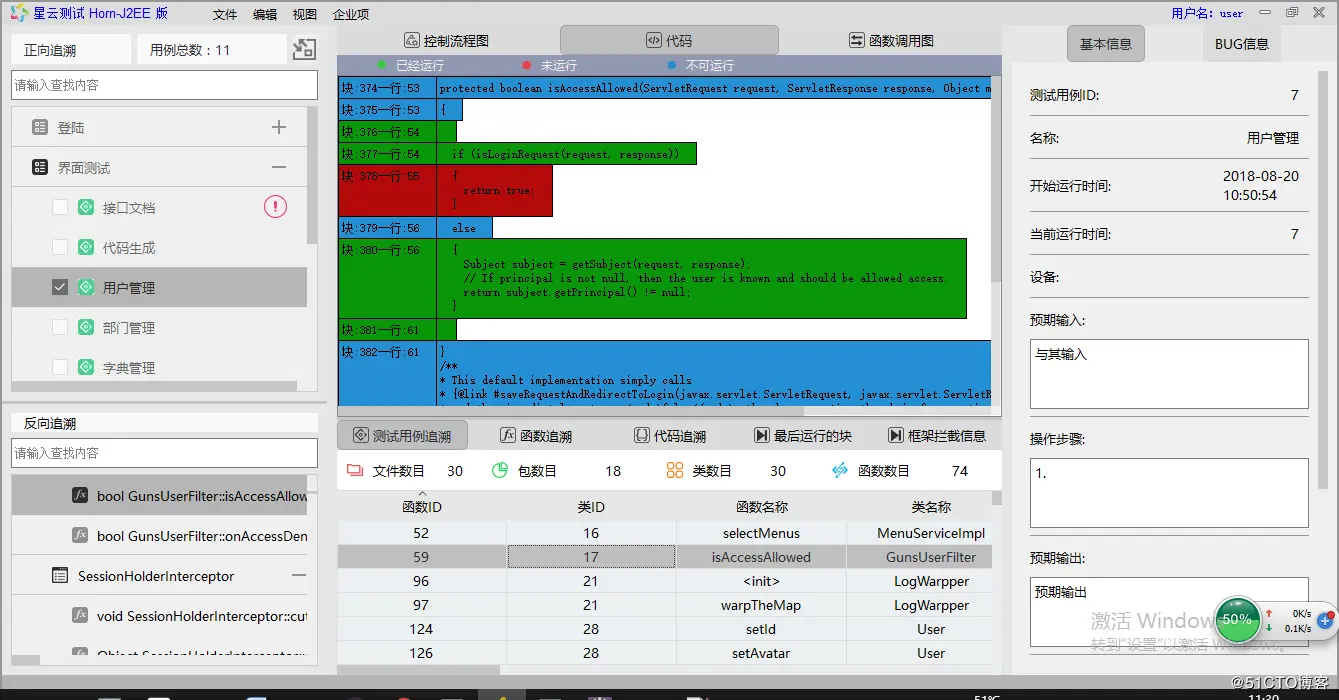Click the 预期输入 text field
Image resolution: width=1339 pixels, height=700 pixels.
[x=1168, y=373]
